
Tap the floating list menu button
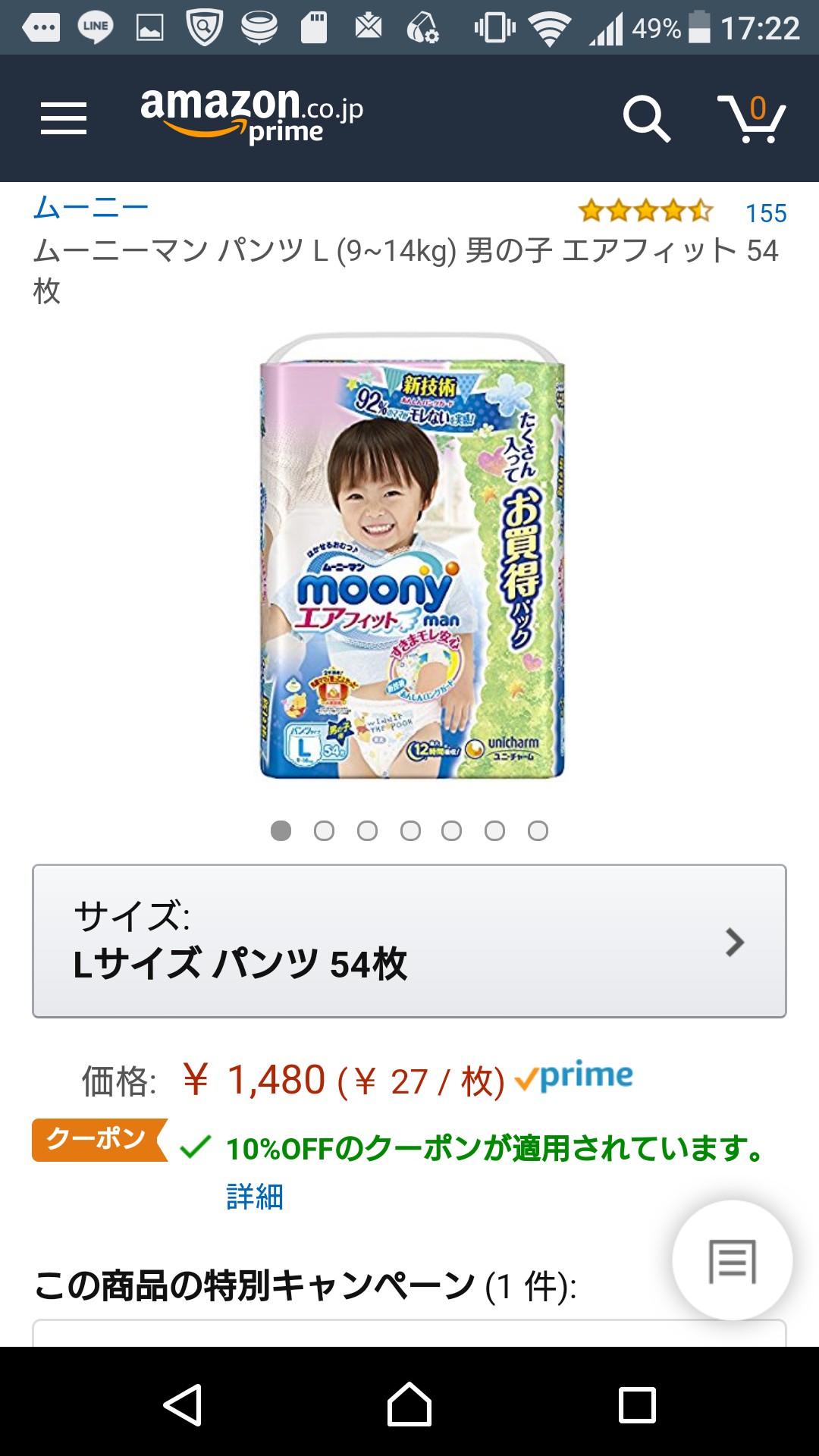tap(732, 1260)
